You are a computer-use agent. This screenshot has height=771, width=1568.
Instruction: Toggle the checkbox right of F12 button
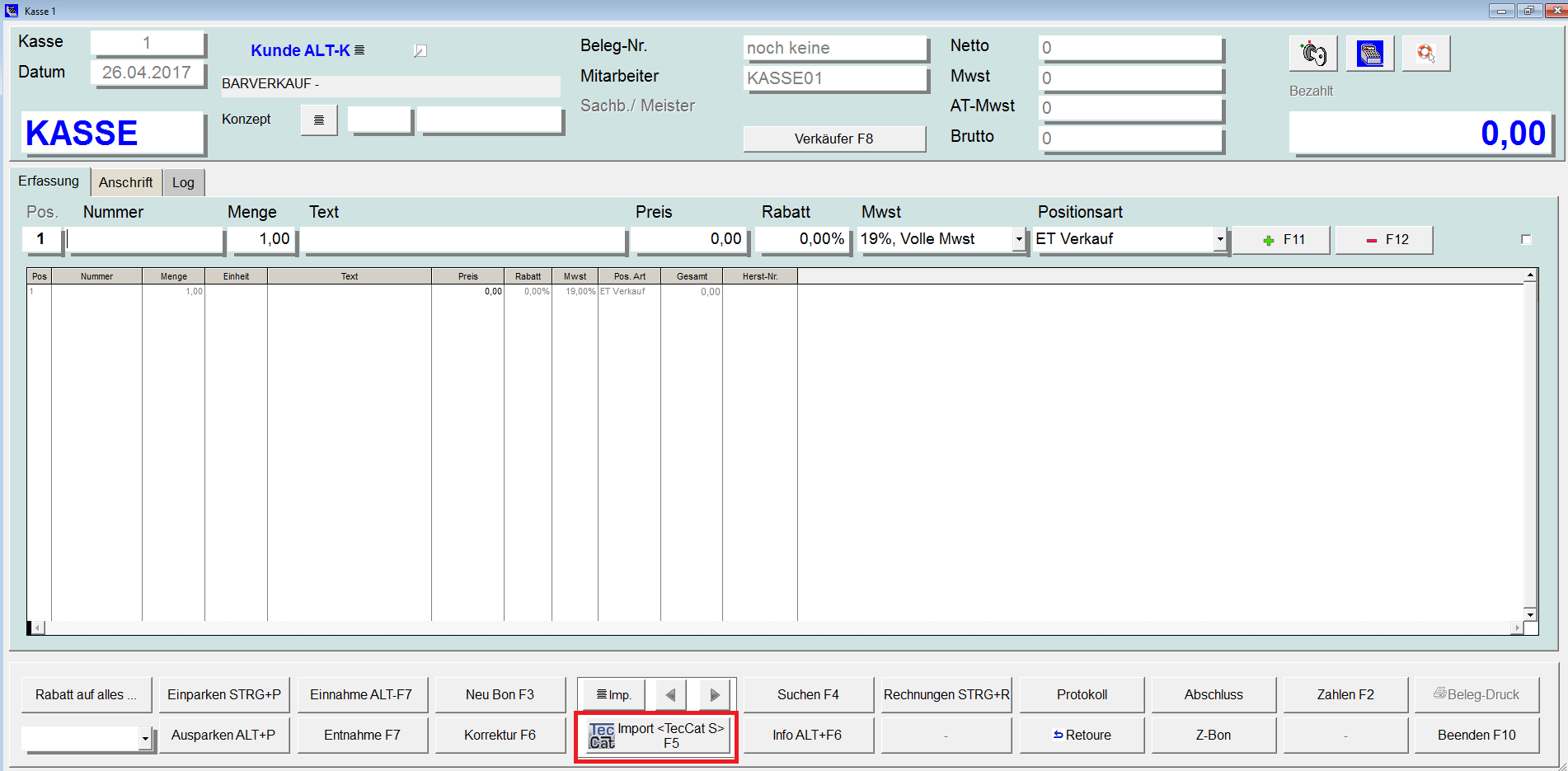coord(1526,240)
